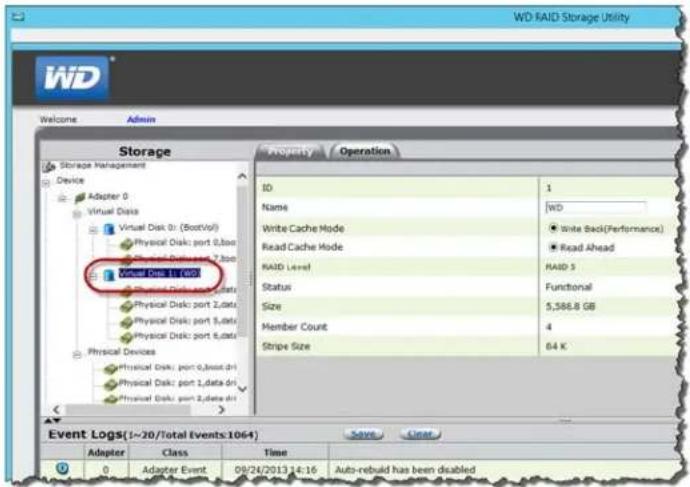Click the up/down arrows above Event Logs
The image size is (690, 487).
pyautogui.click(x=52, y=421)
